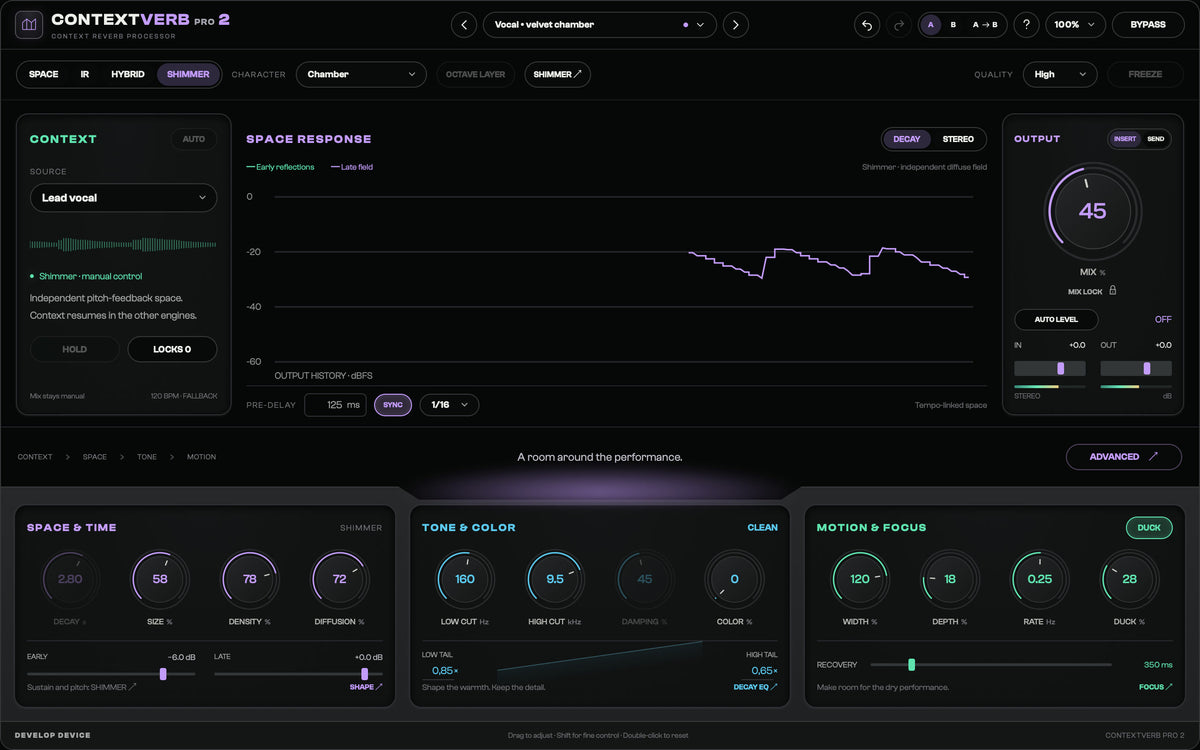Set output mode to INSERT

click(x=1125, y=139)
